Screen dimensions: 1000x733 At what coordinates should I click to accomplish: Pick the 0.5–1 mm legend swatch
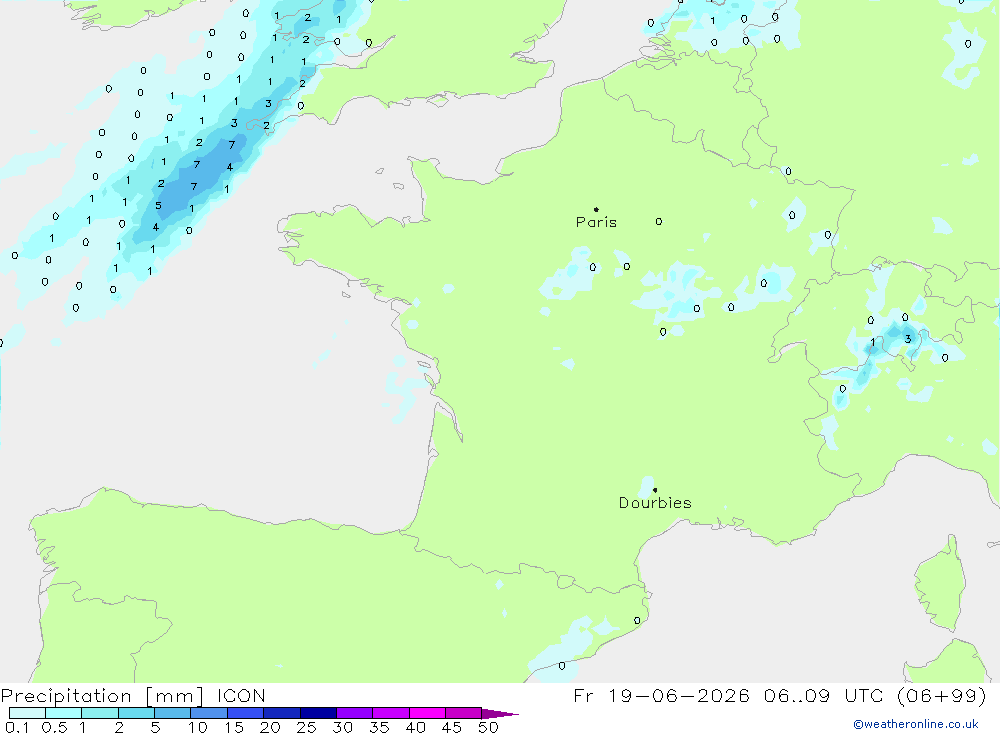64,713
